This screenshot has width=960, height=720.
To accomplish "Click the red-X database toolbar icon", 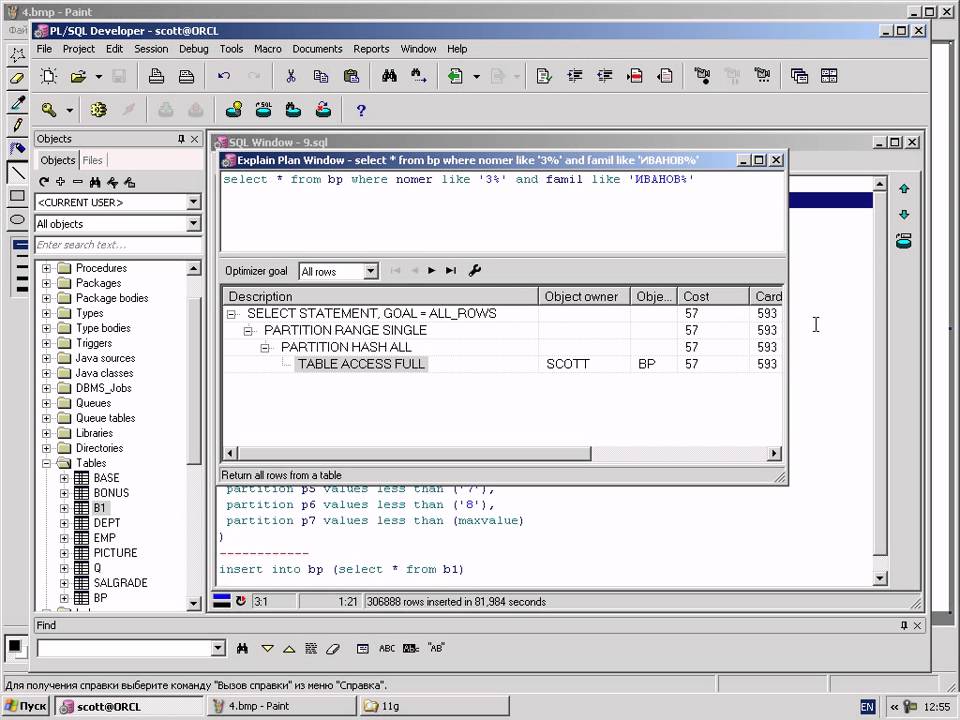I will (x=323, y=110).
